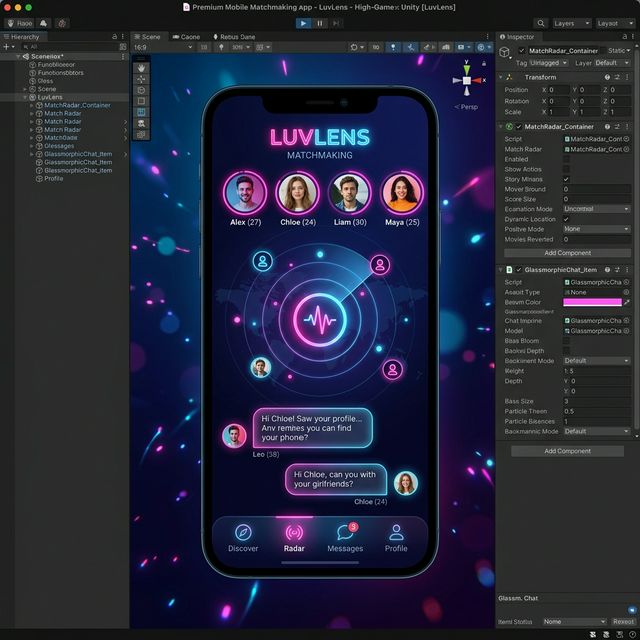640x640 pixels.
Task: Click the Rexeot button at bottom
Action: (623, 622)
